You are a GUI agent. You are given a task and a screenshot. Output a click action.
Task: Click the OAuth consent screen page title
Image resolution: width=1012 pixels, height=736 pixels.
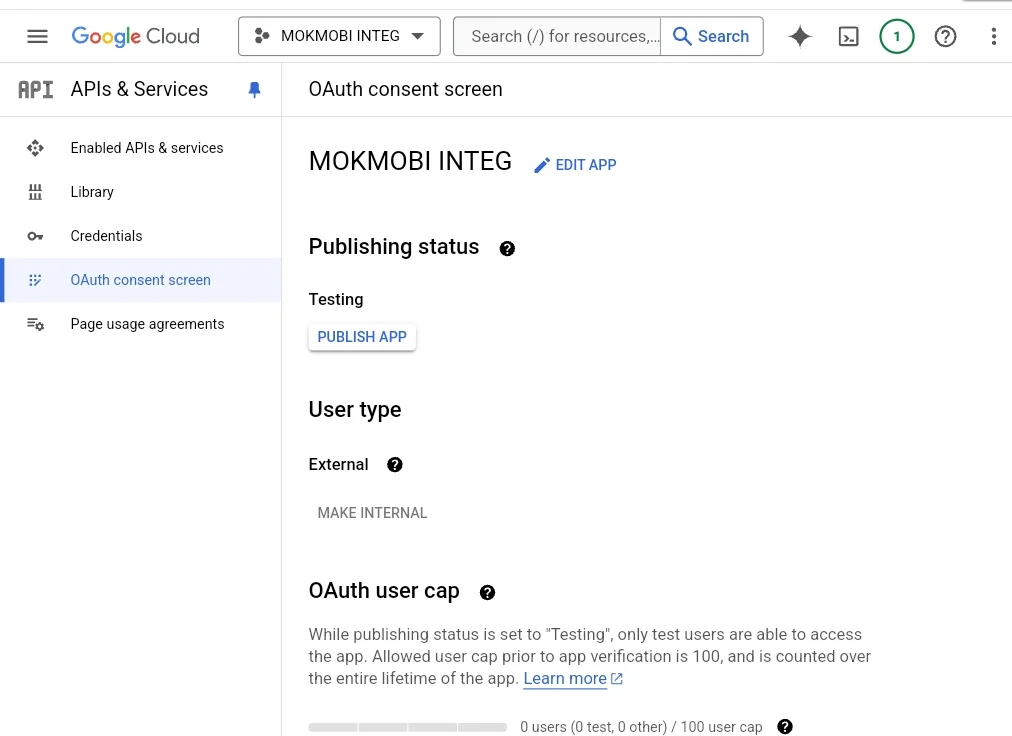[x=405, y=89]
